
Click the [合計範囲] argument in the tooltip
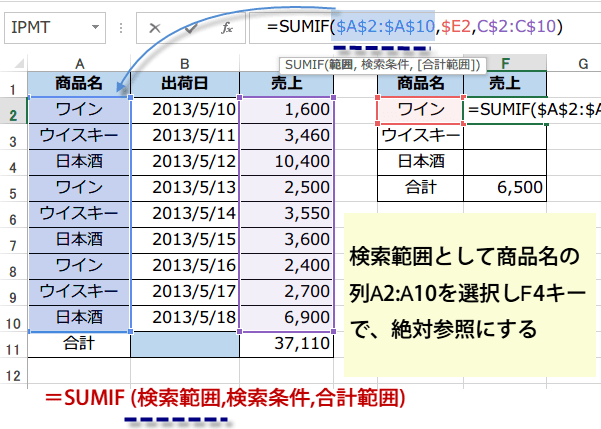click(x=446, y=65)
